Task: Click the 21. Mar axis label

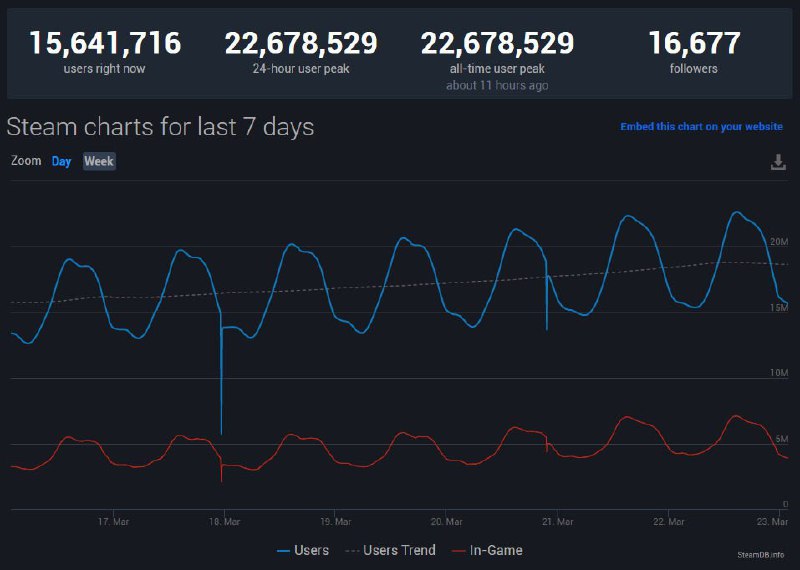Action: coord(557,522)
